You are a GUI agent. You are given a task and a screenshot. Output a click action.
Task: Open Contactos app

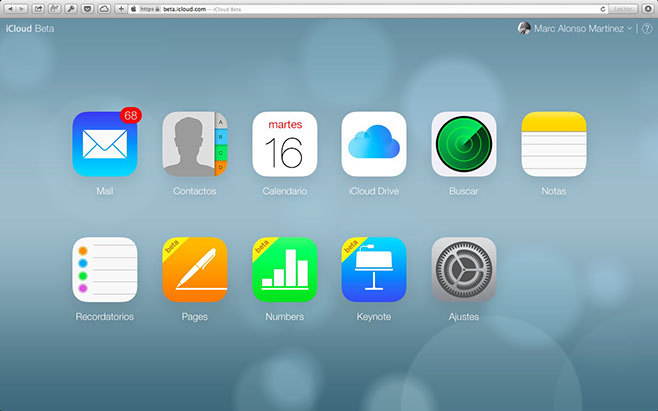pyautogui.click(x=194, y=144)
